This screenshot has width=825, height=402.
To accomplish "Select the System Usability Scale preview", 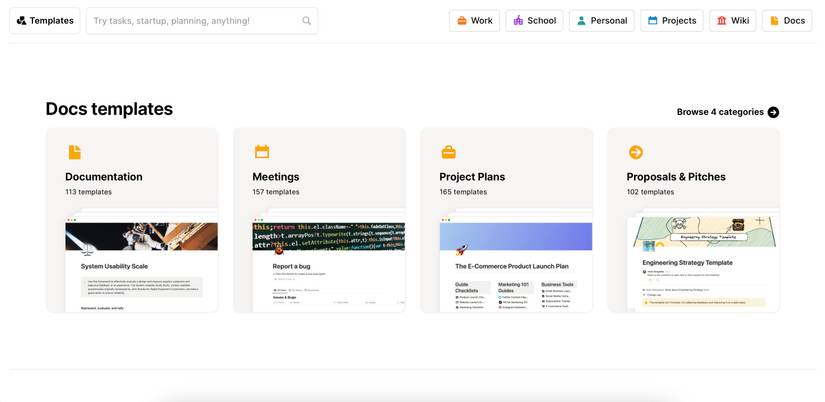I will coord(142,267).
